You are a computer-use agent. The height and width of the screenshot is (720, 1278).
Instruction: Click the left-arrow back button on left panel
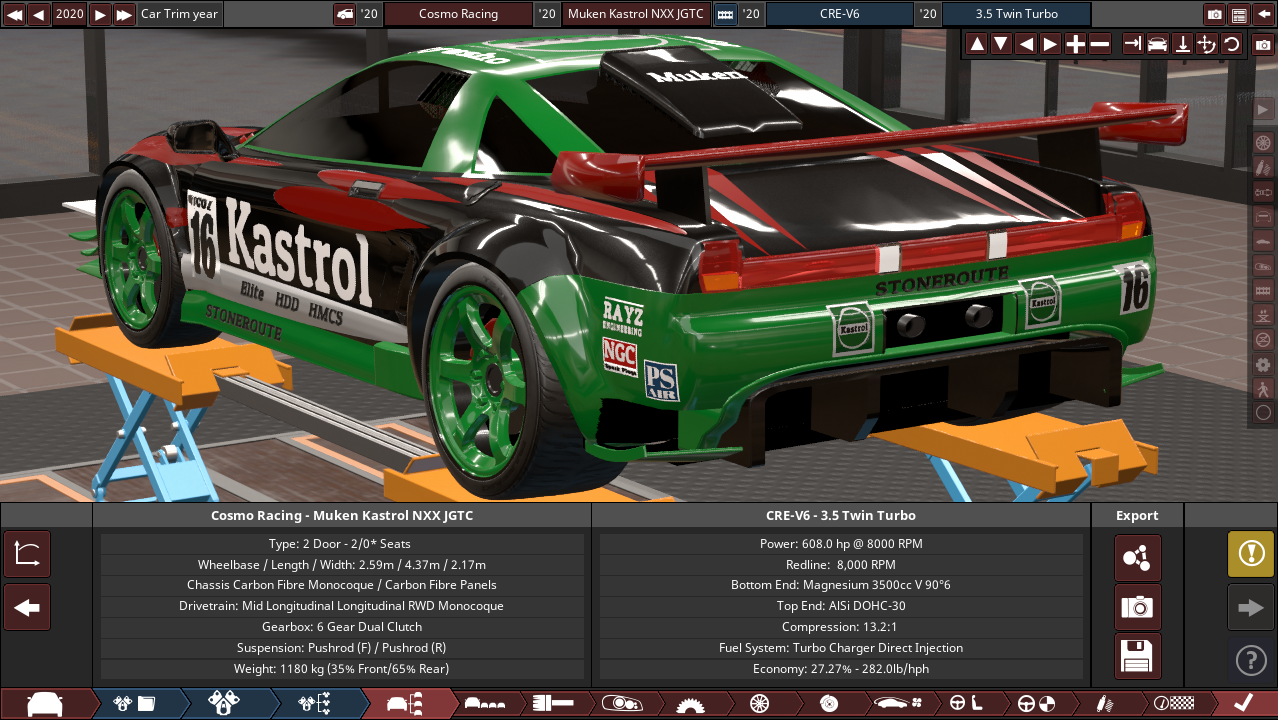coord(27,607)
